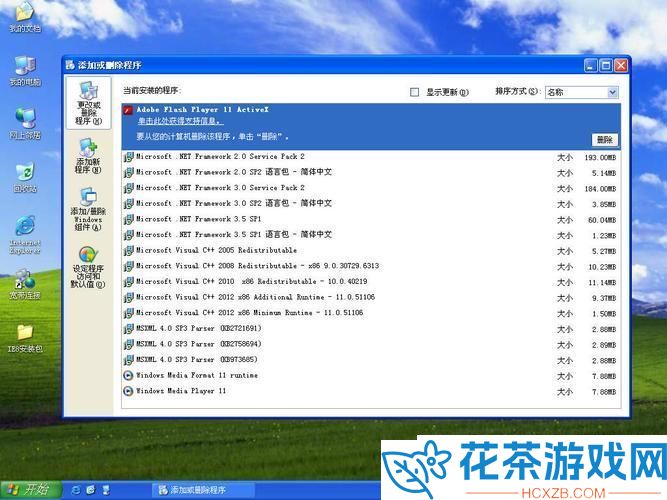
Task: Open the 添加新程序 sidebar icon
Action: 88,156
